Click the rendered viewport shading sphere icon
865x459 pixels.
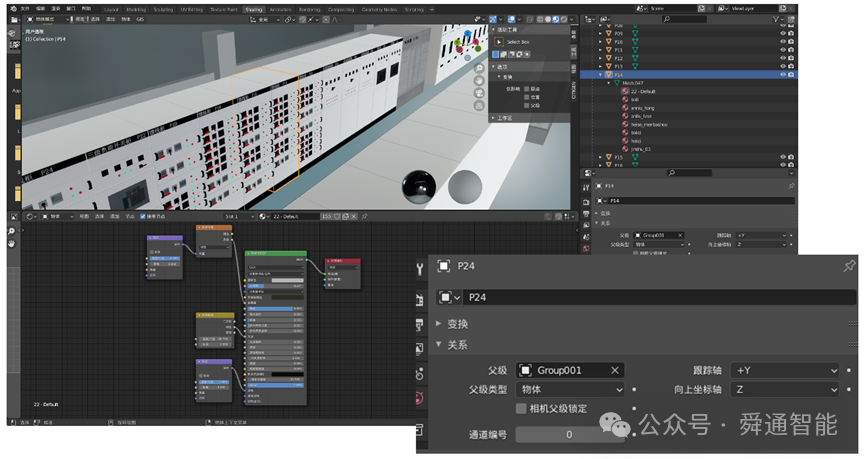tap(563, 19)
